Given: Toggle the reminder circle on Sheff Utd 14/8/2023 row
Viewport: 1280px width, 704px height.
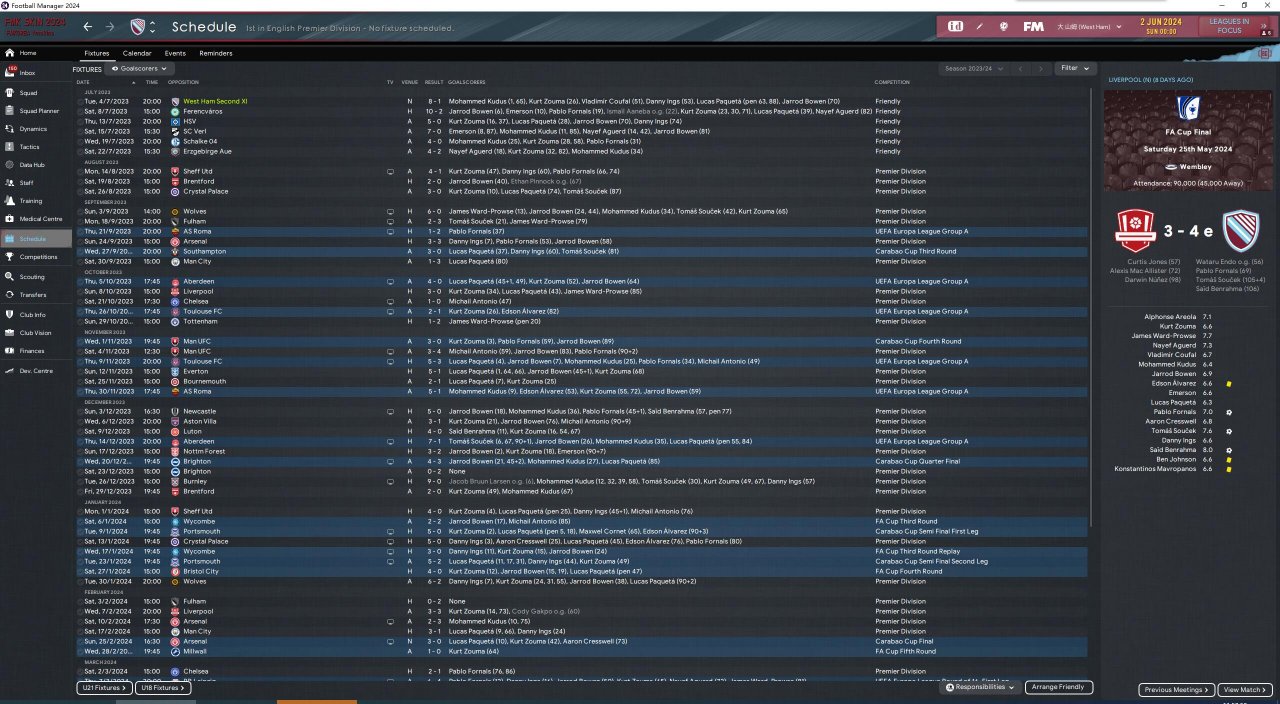Looking at the screenshot, I should (79, 171).
